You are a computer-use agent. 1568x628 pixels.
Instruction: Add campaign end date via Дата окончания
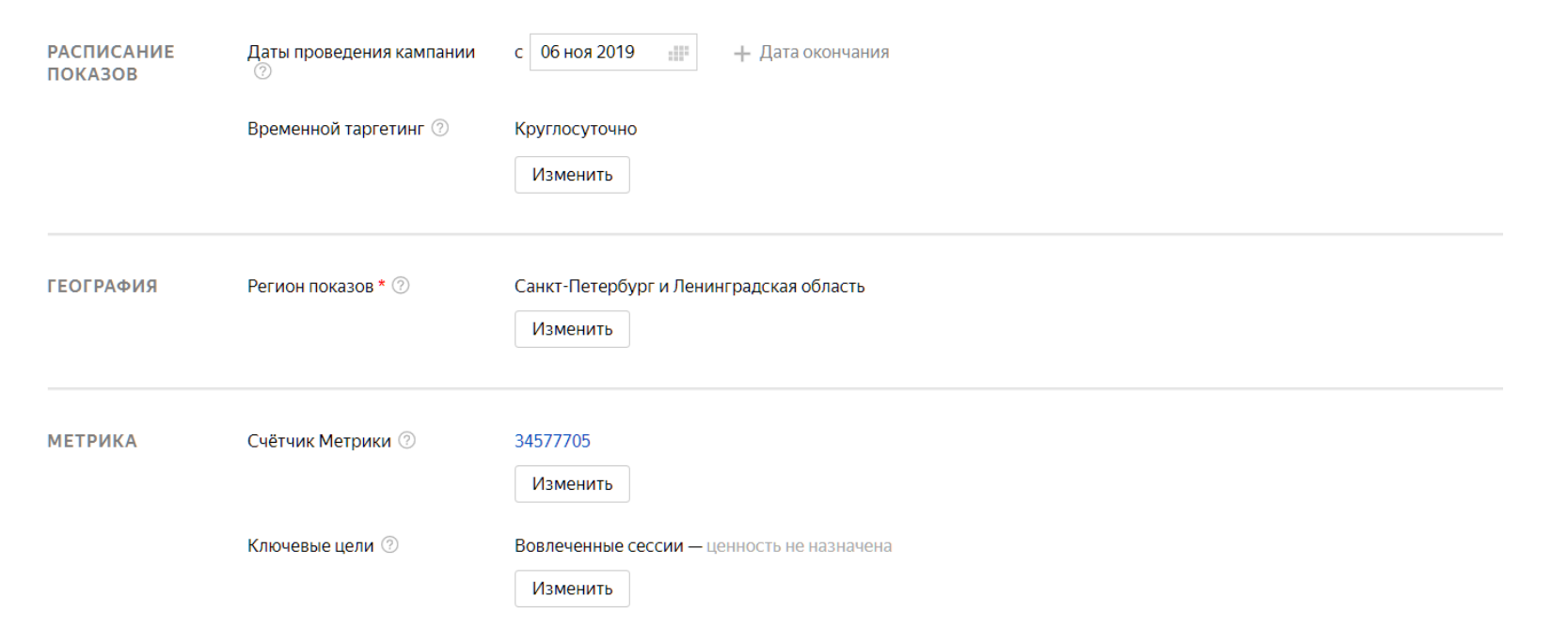(812, 53)
